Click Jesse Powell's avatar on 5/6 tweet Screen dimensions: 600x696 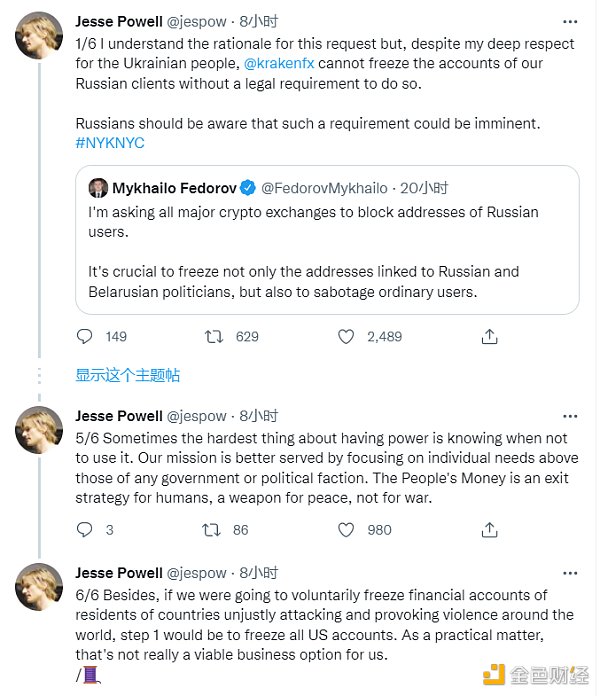pyautogui.click(x=40, y=431)
